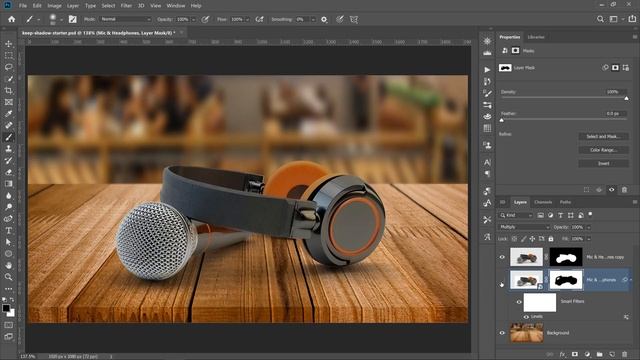This screenshot has height=360, width=640.
Task: Select the Move tool
Action: point(9,44)
